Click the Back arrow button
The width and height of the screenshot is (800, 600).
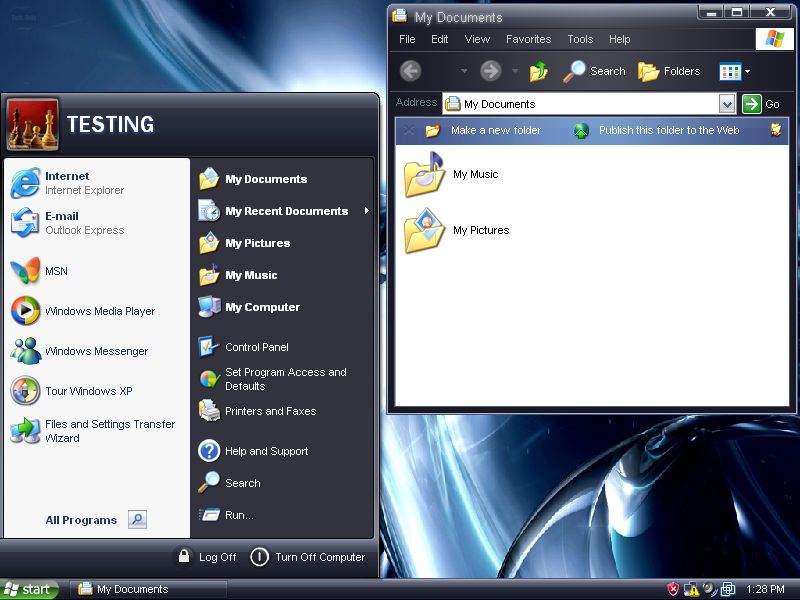pos(411,71)
